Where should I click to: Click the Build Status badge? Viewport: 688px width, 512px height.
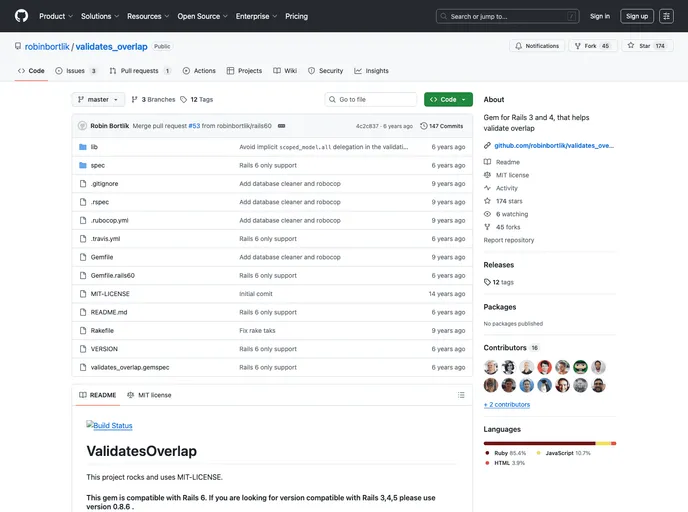pyautogui.click(x=109, y=425)
